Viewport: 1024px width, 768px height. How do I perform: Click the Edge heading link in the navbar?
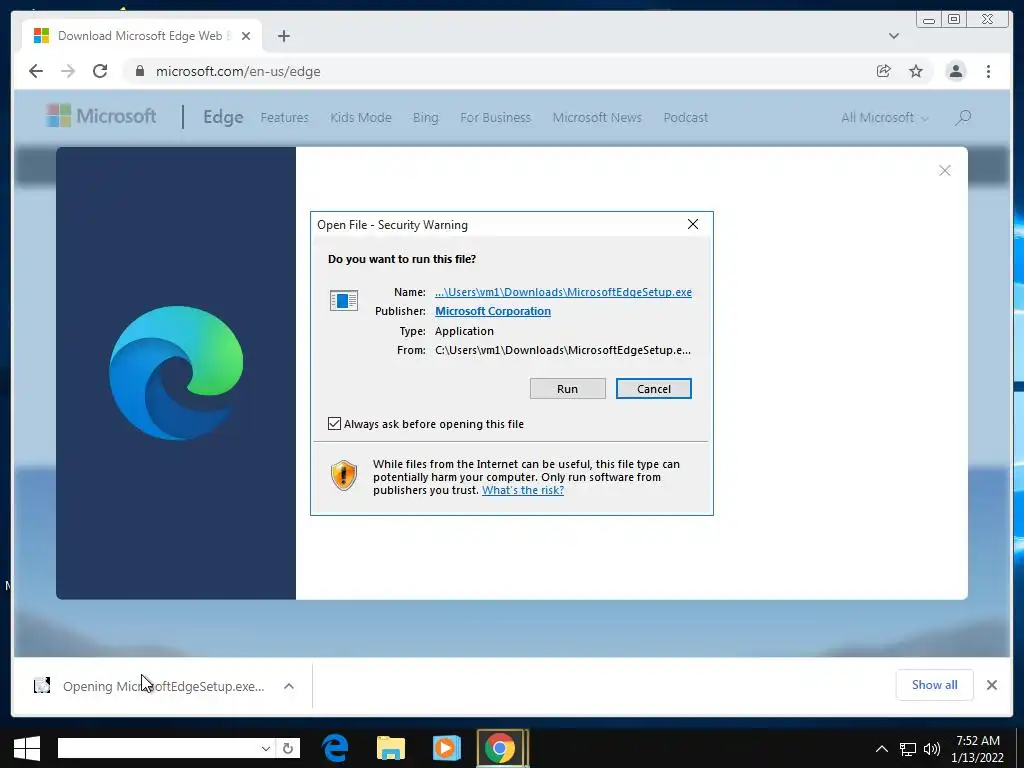click(x=223, y=117)
